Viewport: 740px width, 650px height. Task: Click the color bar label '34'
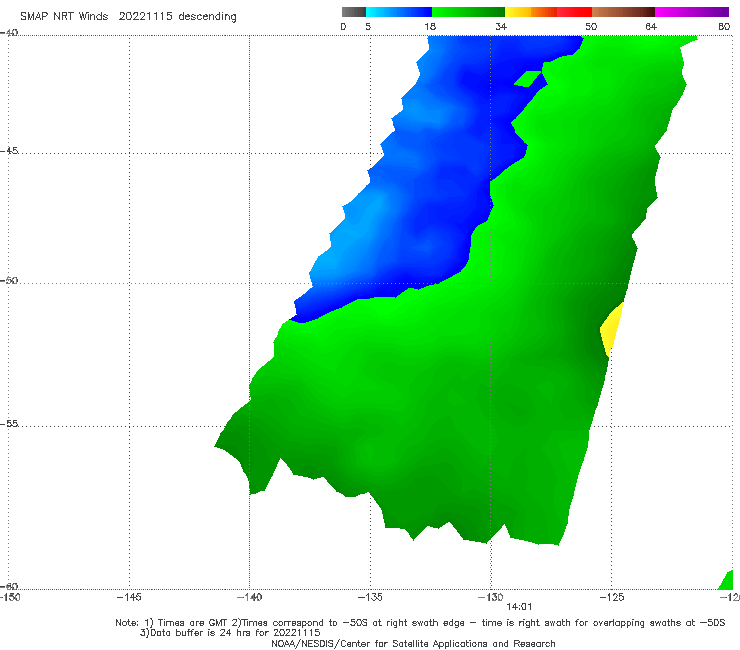[501, 26]
